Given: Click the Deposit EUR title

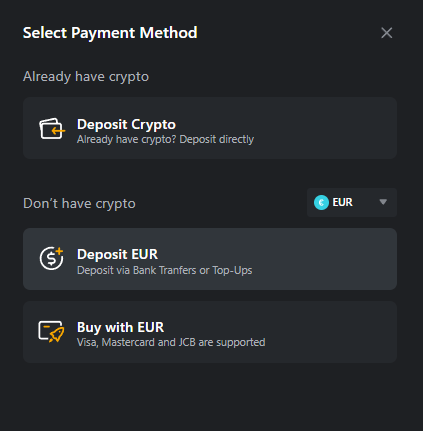Looking at the screenshot, I should [x=117, y=254].
